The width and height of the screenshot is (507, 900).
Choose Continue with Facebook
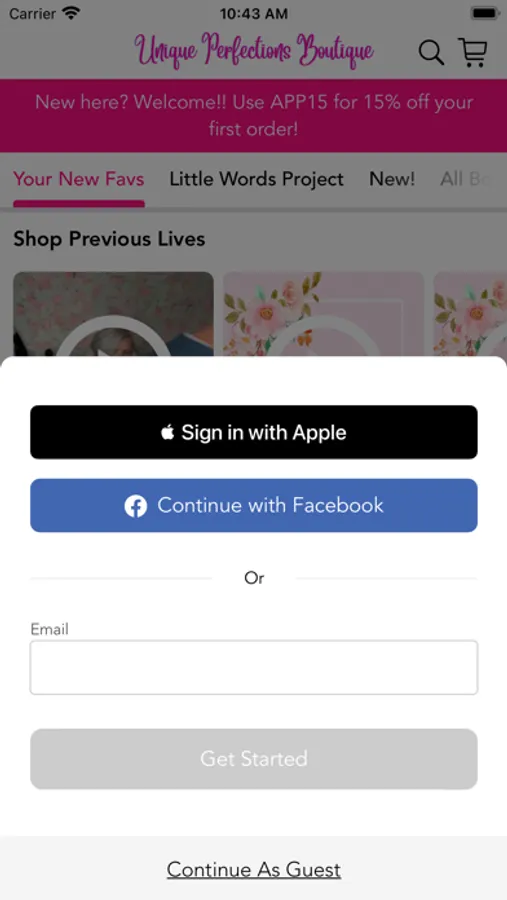(x=254, y=506)
